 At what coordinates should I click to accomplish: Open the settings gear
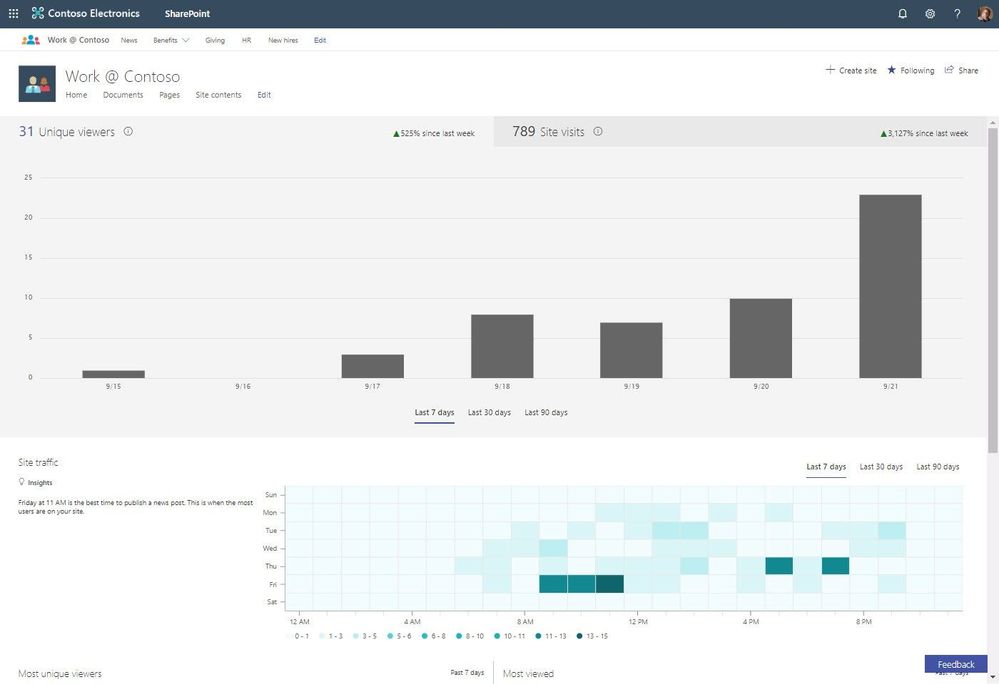click(930, 13)
